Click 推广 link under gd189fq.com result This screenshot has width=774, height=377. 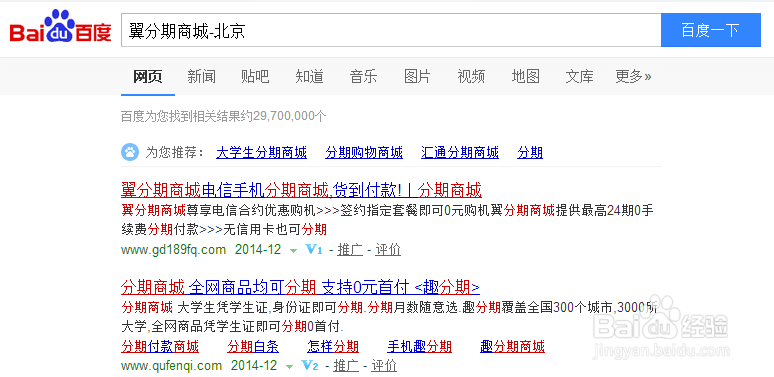tap(350, 250)
